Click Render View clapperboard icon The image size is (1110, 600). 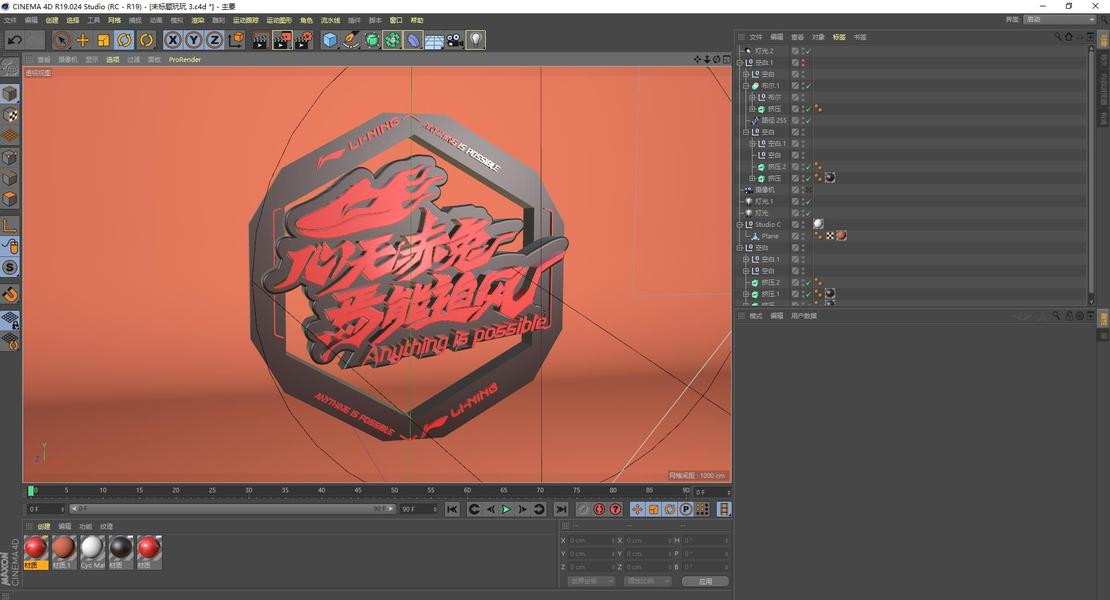pos(260,40)
